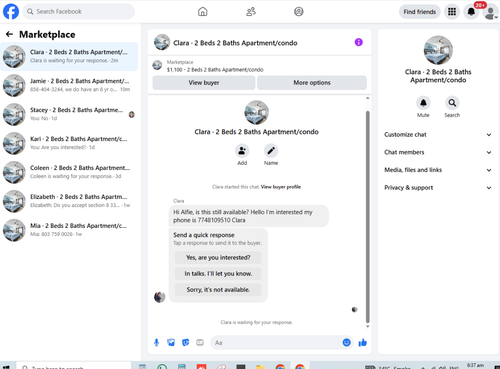Expand Media, files and links section
The width and height of the screenshot is (500, 369).
click(x=438, y=170)
